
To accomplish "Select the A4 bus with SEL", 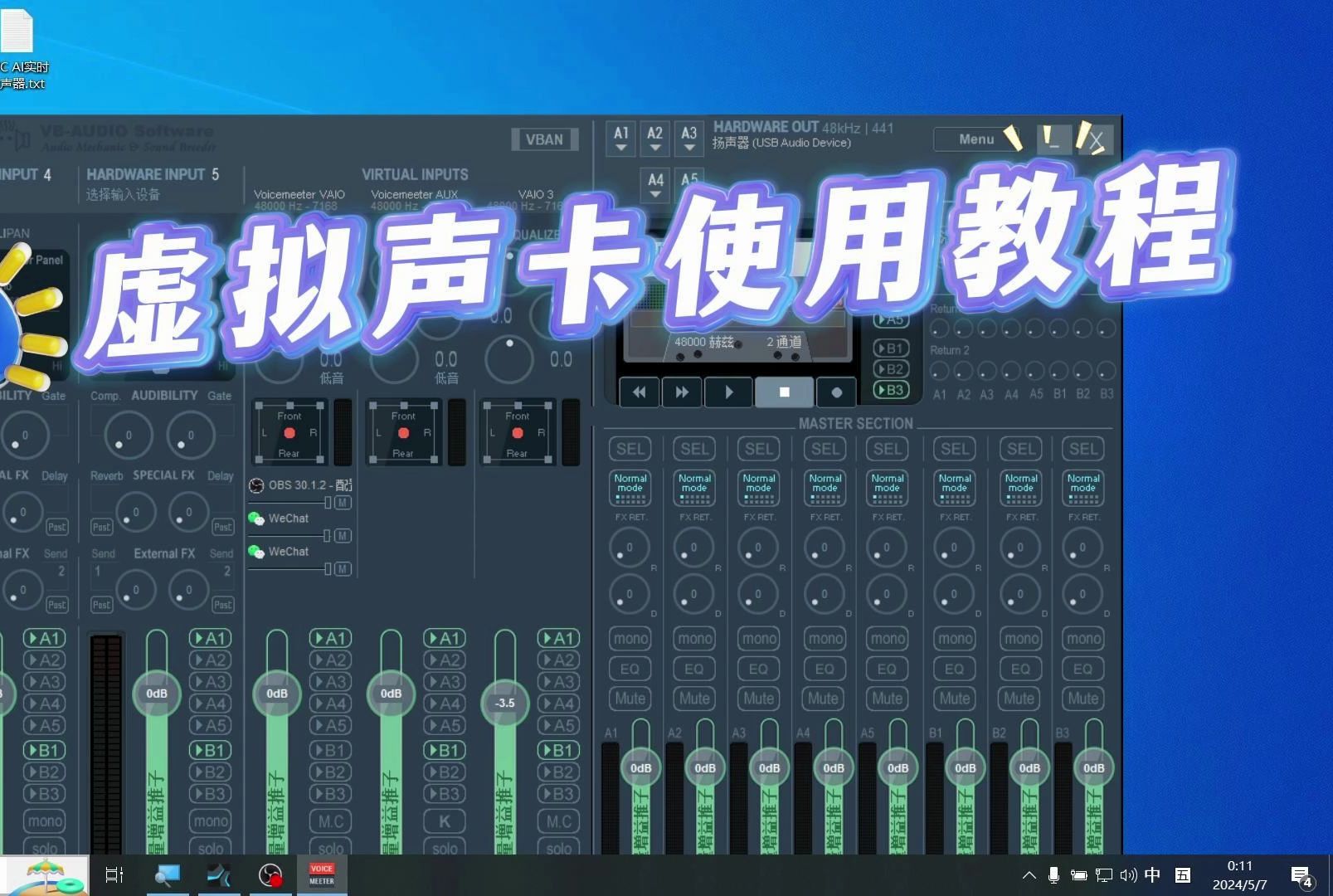I will coord(824,449).
